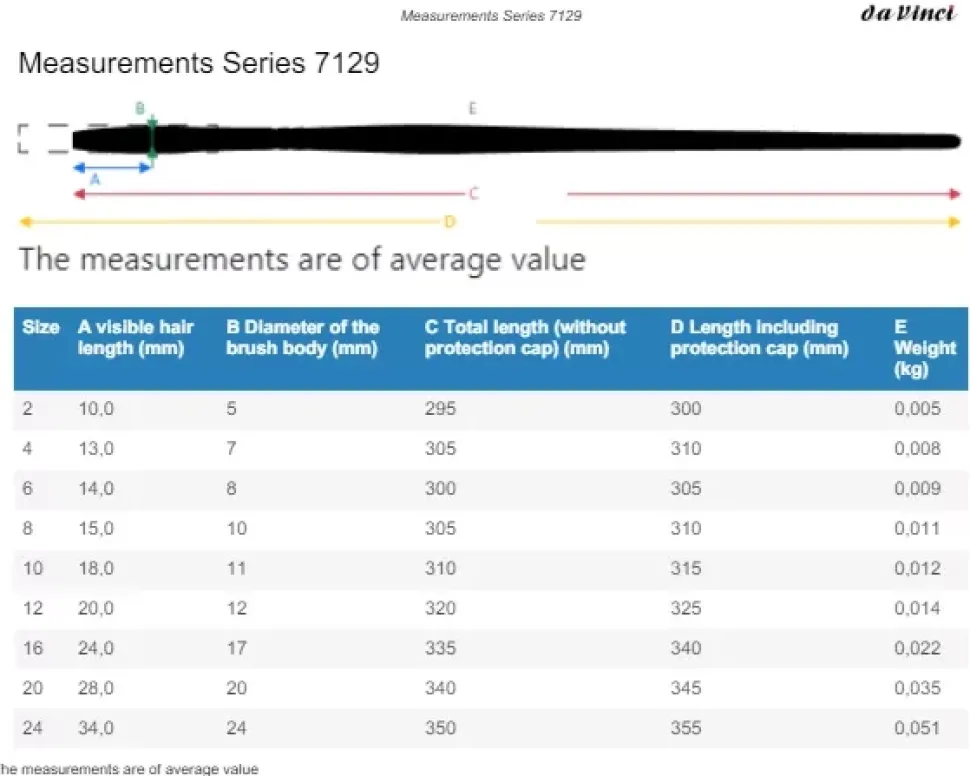Click the D Length including protection cap header

click(759, 337)
